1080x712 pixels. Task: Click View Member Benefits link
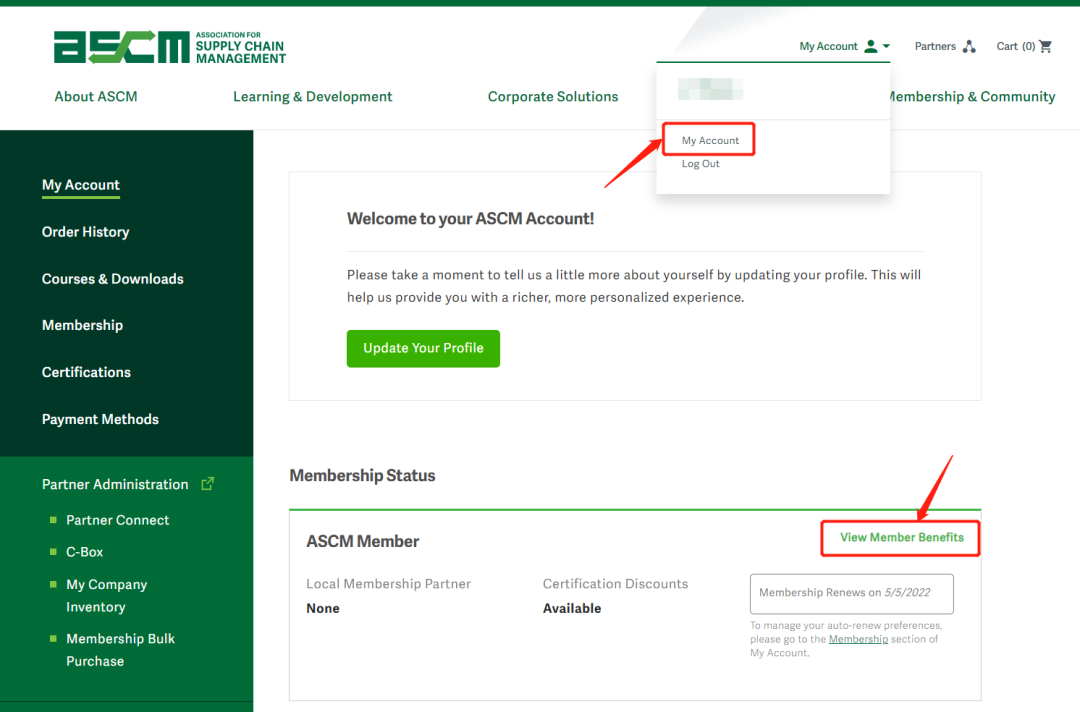pyautogui.click(x=902, y=537)
